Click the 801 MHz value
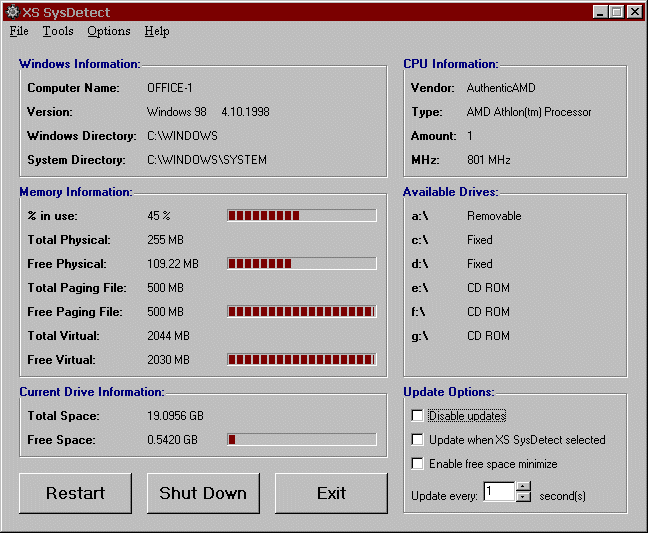The height and width of the screenshot is (533, 648). point(489,160)
